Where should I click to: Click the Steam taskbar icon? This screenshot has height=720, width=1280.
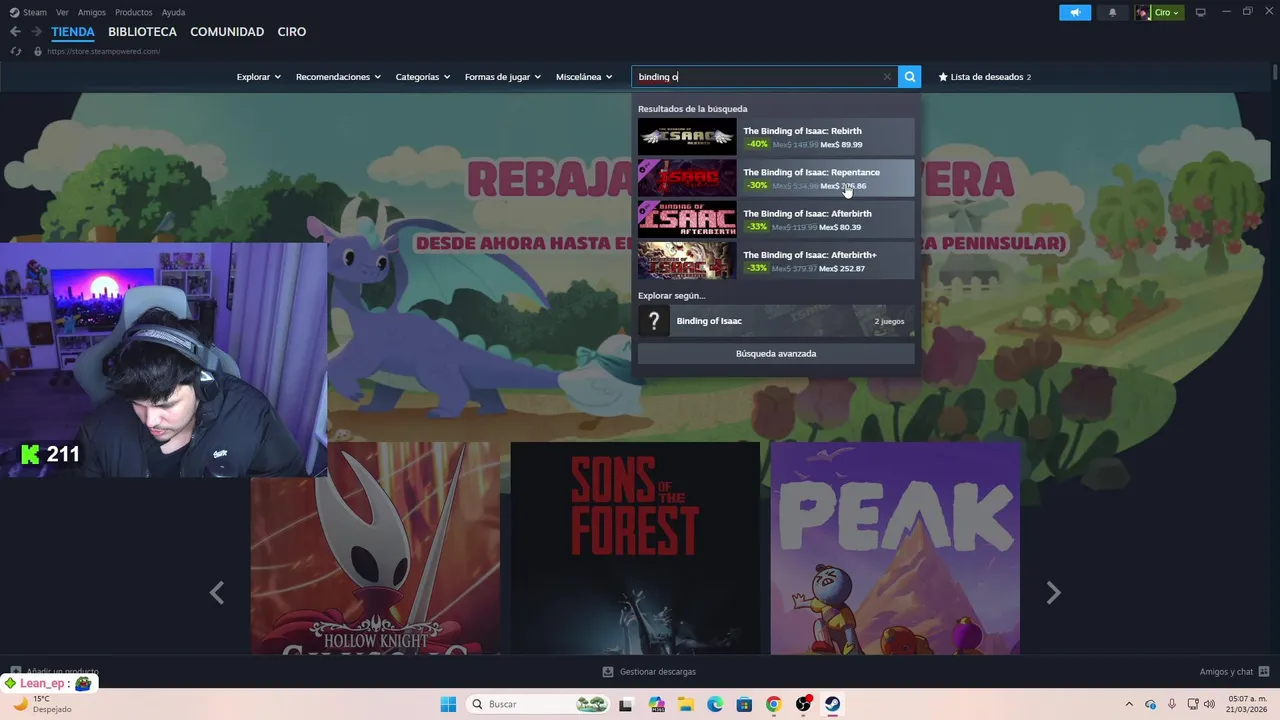[x=832, y=704]
